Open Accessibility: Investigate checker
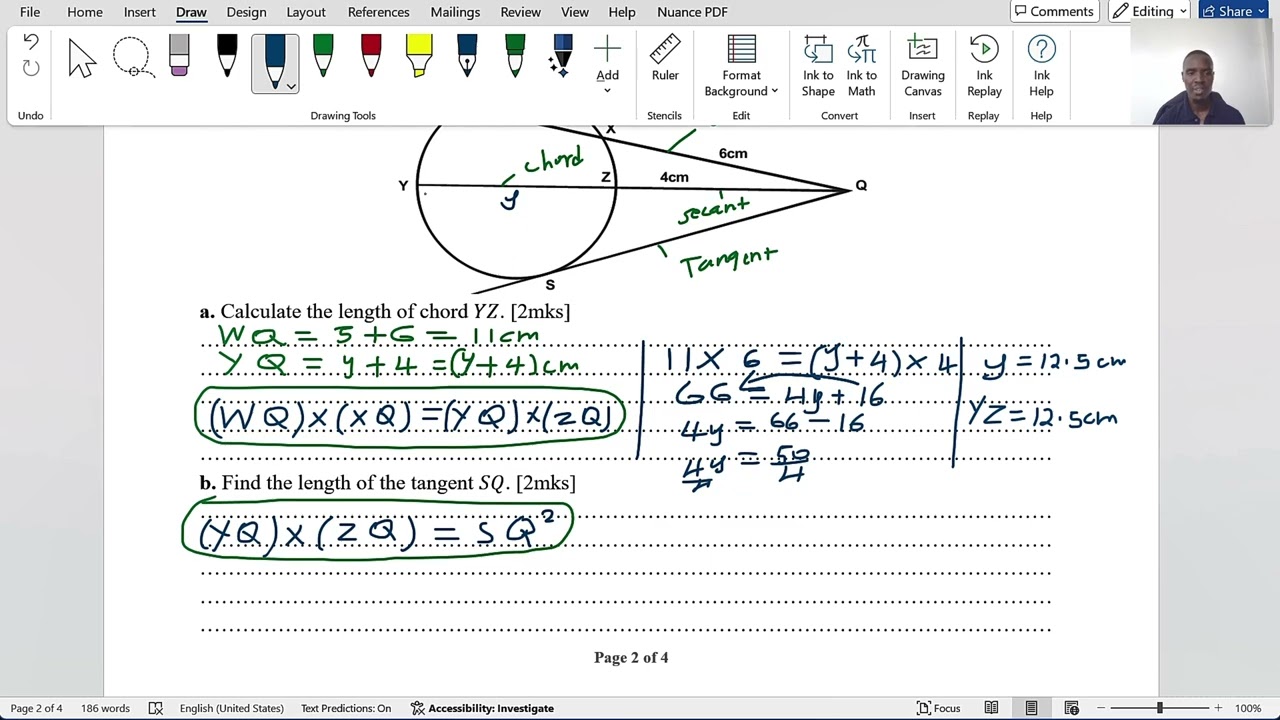1280x720 pixels. pyautogui.click(x=482, y=708)
